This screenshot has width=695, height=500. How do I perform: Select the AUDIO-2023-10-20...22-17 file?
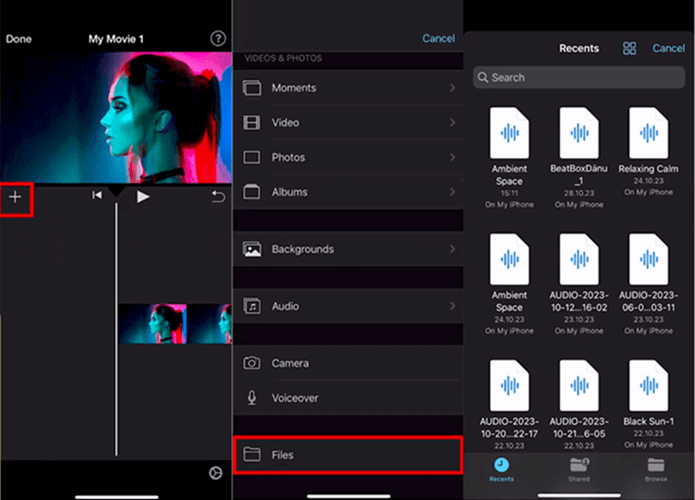(x=509, y=405)
